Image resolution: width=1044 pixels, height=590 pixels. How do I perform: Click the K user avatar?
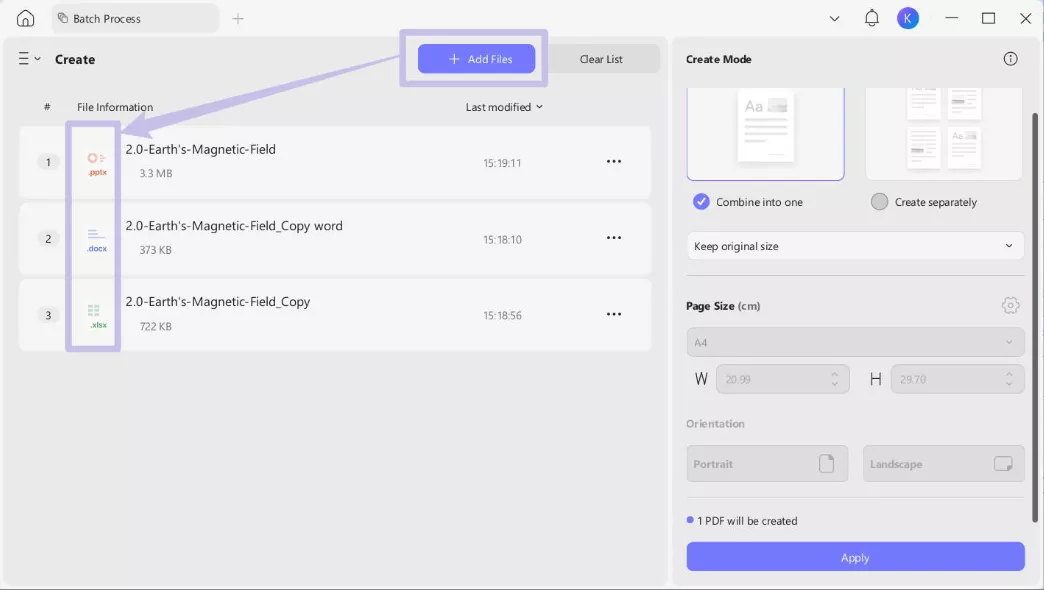908,17
